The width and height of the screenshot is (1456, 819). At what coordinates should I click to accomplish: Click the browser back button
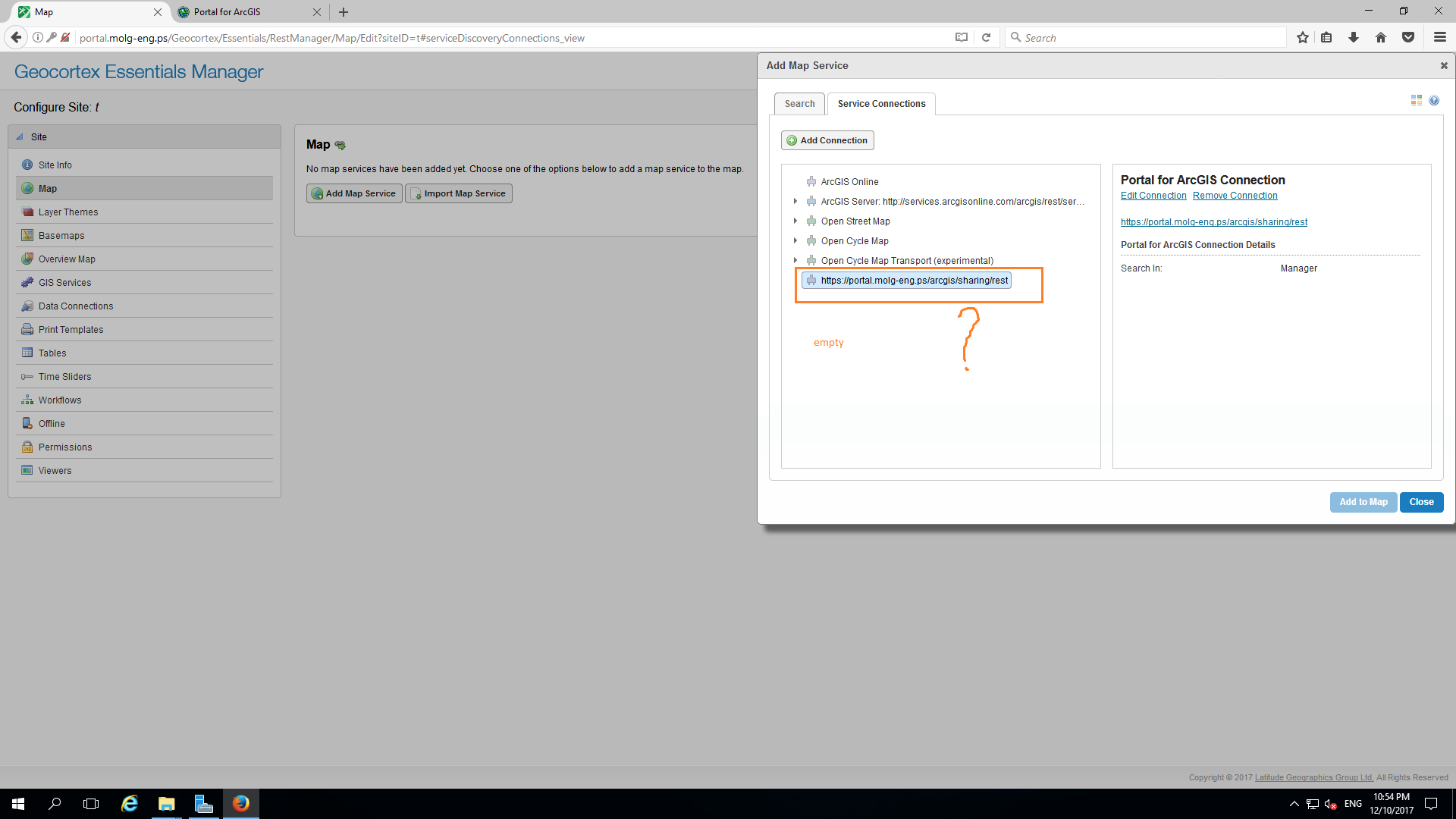pyautogui.click(x=16, y=37)
